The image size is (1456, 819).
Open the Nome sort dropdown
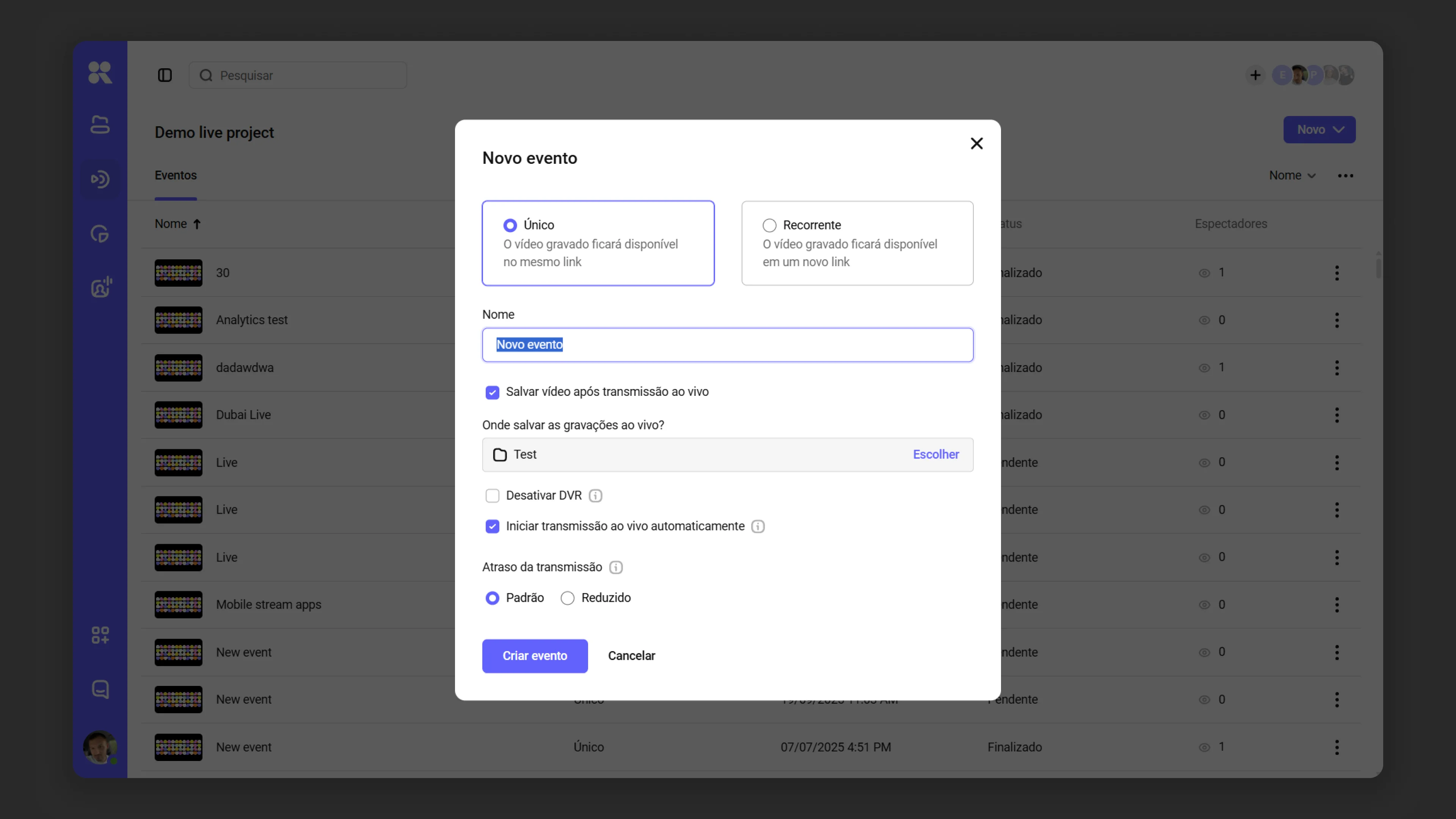pyautogui.click(x=1293, y=176)
